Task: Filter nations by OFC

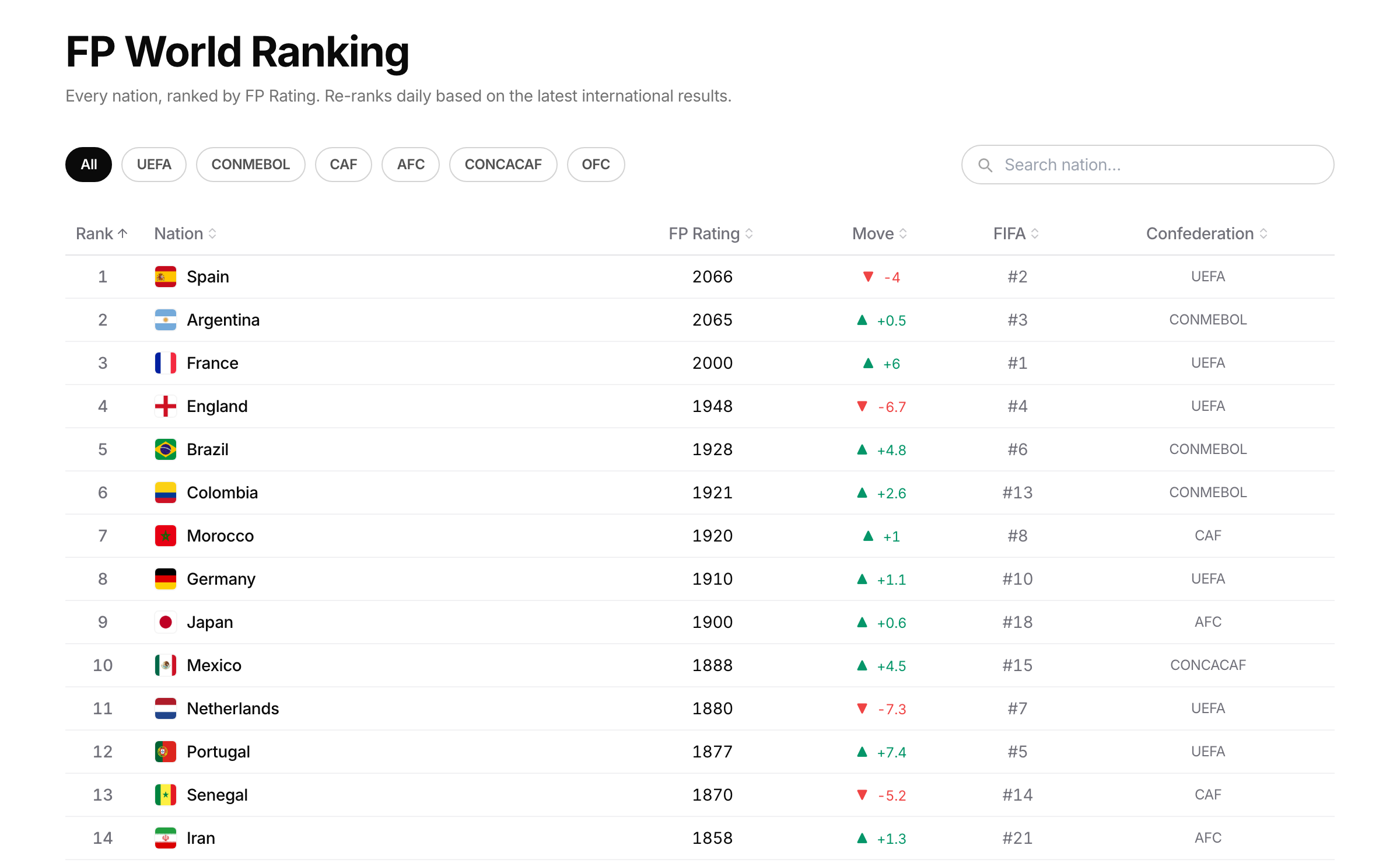Action: pyautogui.click(x=596, y=165)
